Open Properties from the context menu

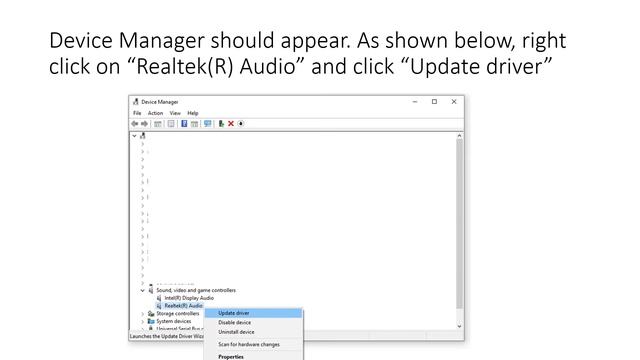253,356
